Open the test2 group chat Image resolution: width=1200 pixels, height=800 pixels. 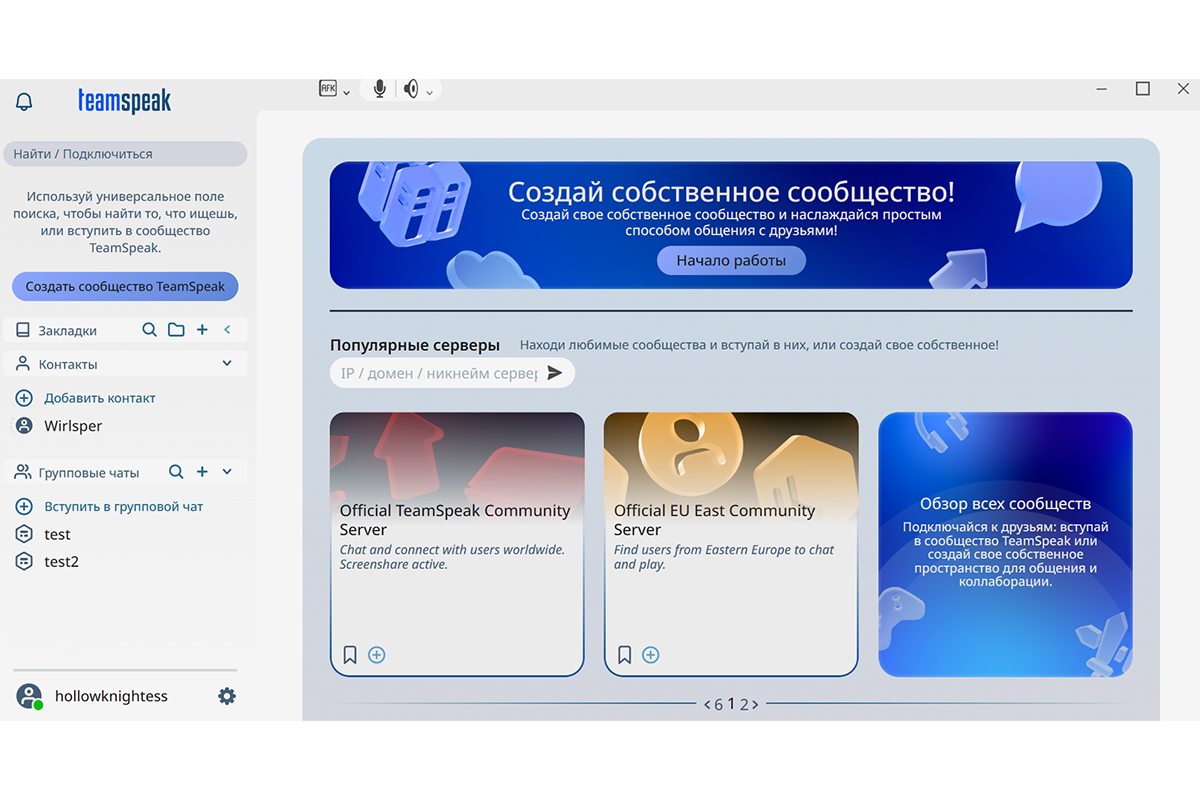61,562
